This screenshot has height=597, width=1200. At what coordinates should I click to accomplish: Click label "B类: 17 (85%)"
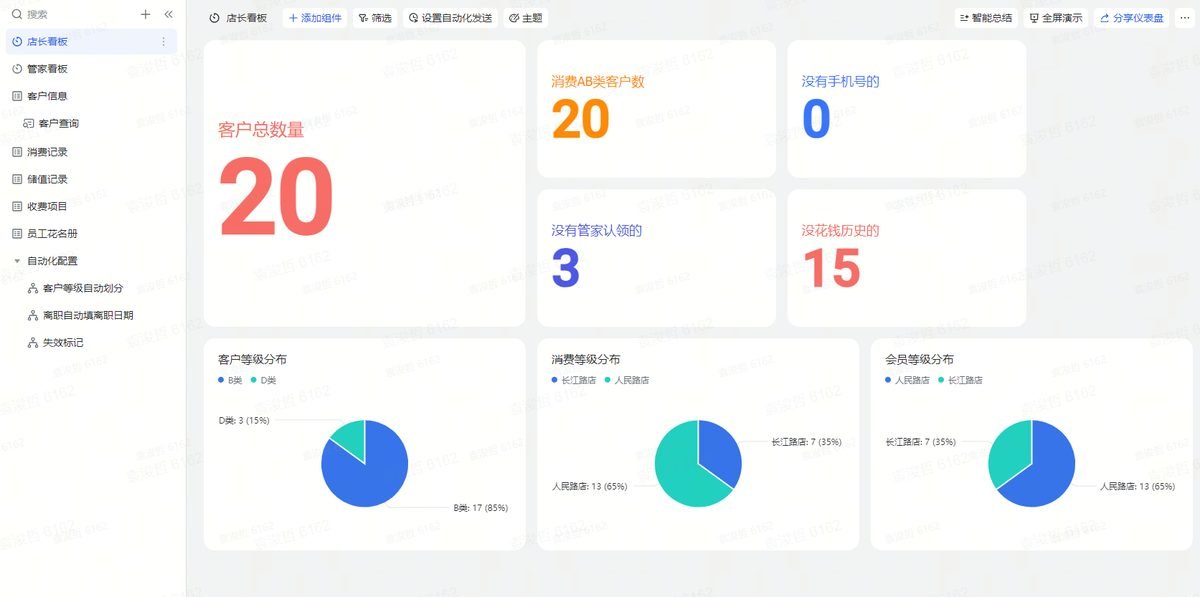481,508
